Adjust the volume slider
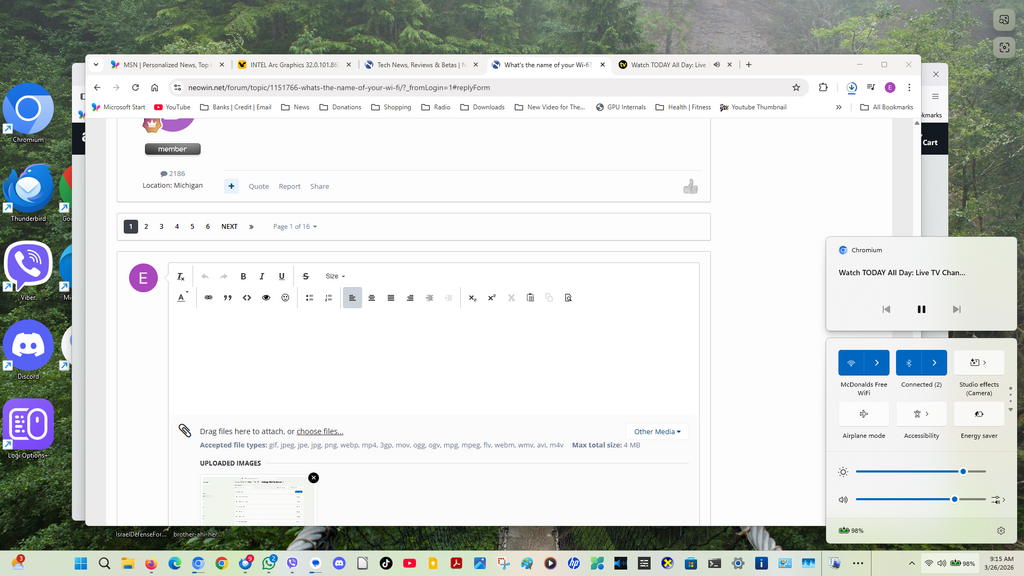The width and height of the screenshot is (1024, 576). pos(920,500)
